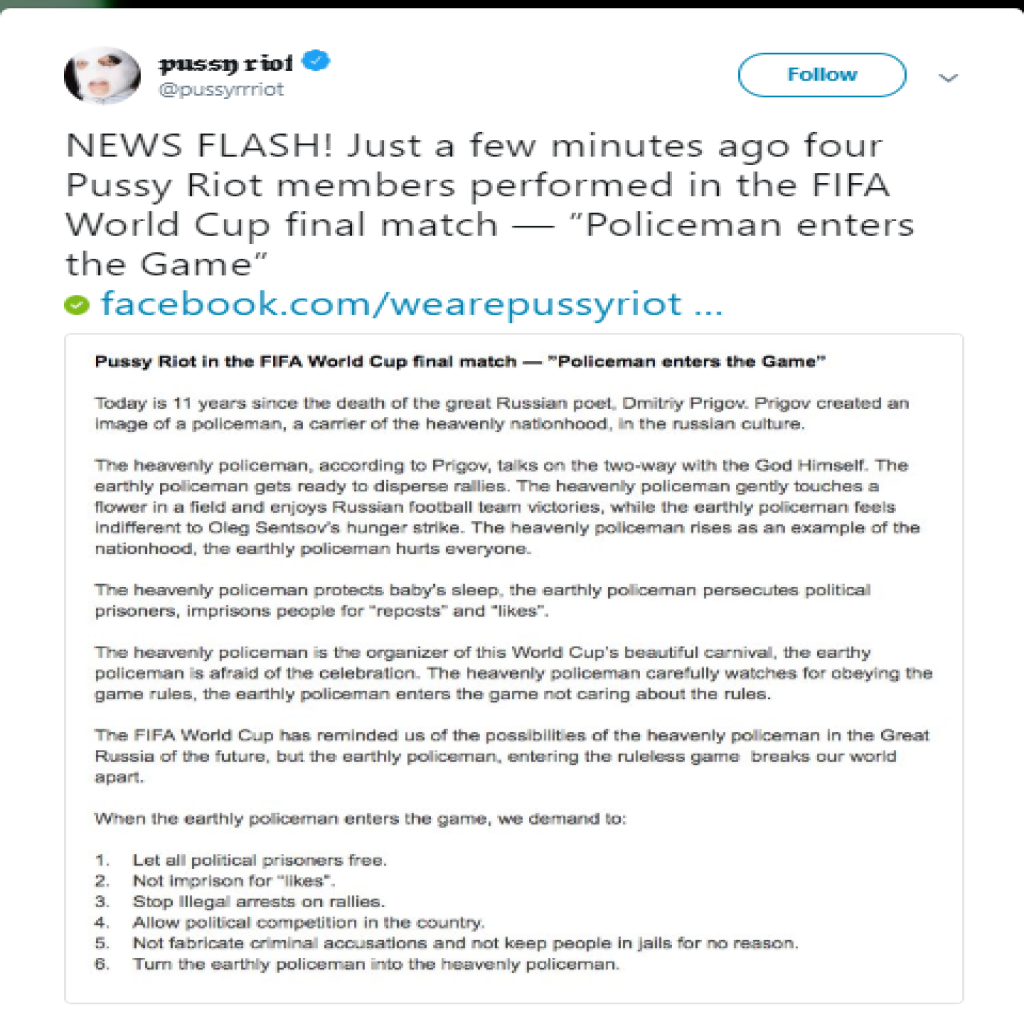Select demand 1 "Let all political prisoners free"

[x=259, y=859]
